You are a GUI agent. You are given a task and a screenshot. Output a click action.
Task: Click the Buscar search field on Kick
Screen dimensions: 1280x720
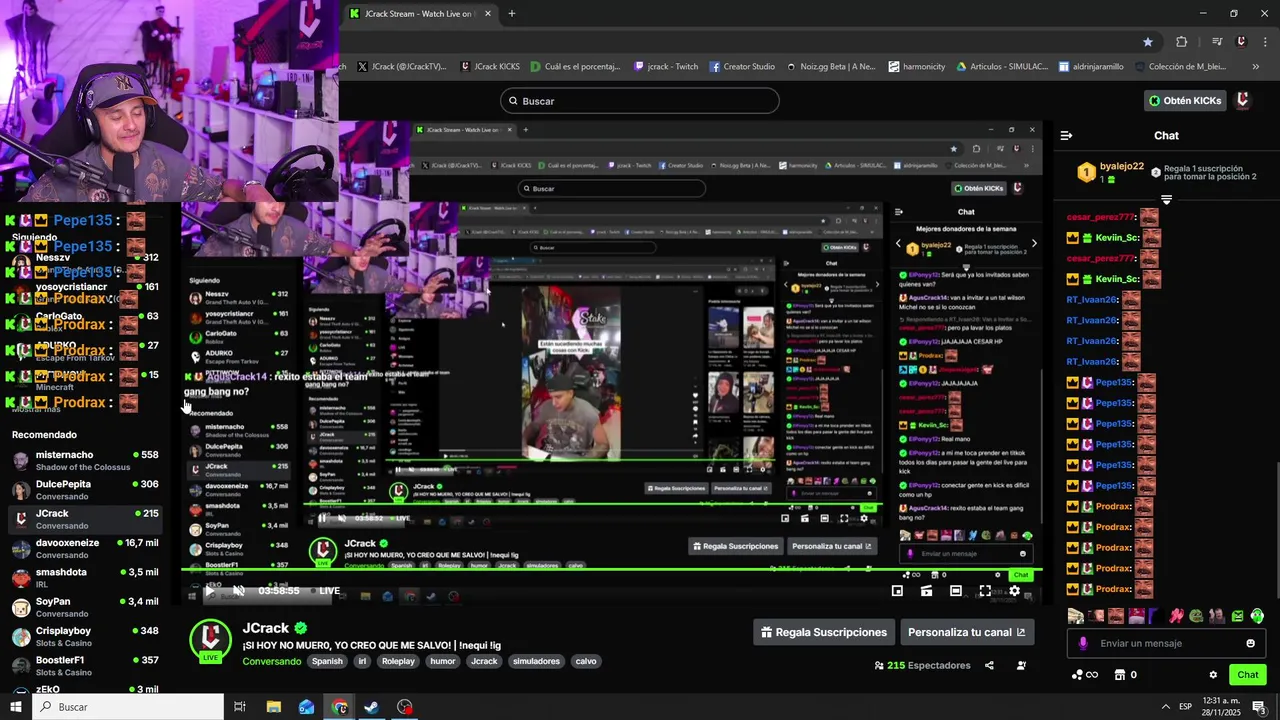pos(639,101)
